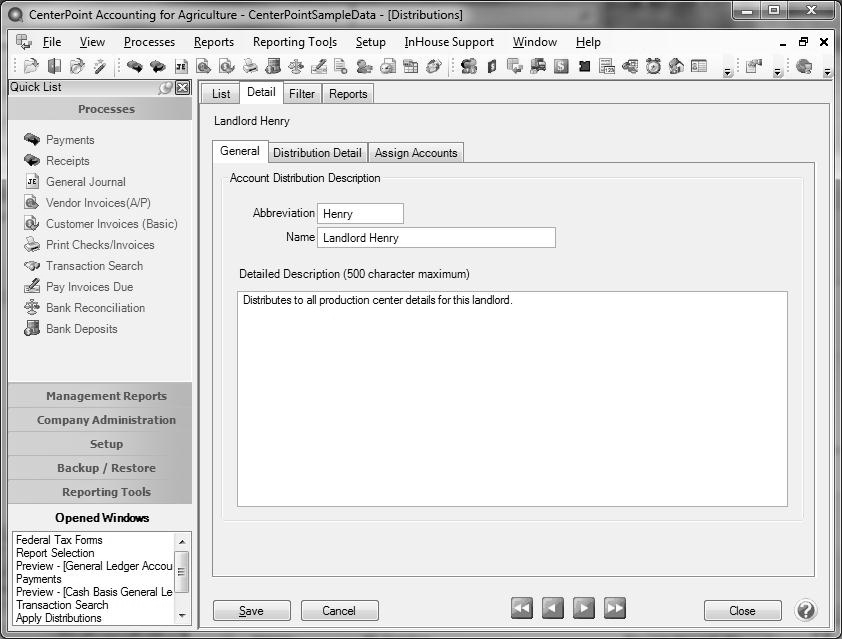
Task: Click the application icon left of File menu
Action: pyautogui.click(x=24, y=42)
